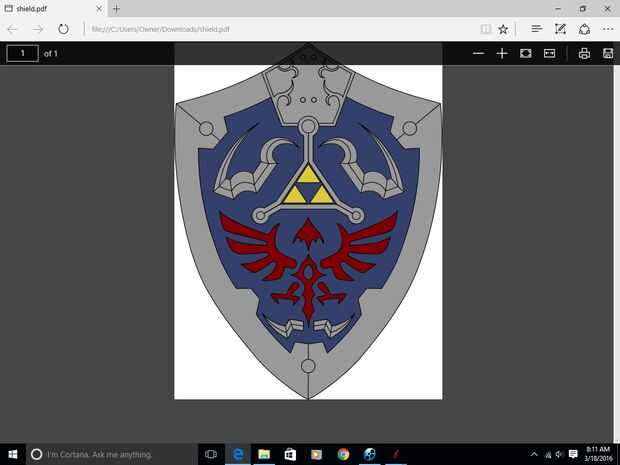The width and height of the screenshot is (620, 465).
Task: Open Task View from taskbar
Action: [211, 454]
